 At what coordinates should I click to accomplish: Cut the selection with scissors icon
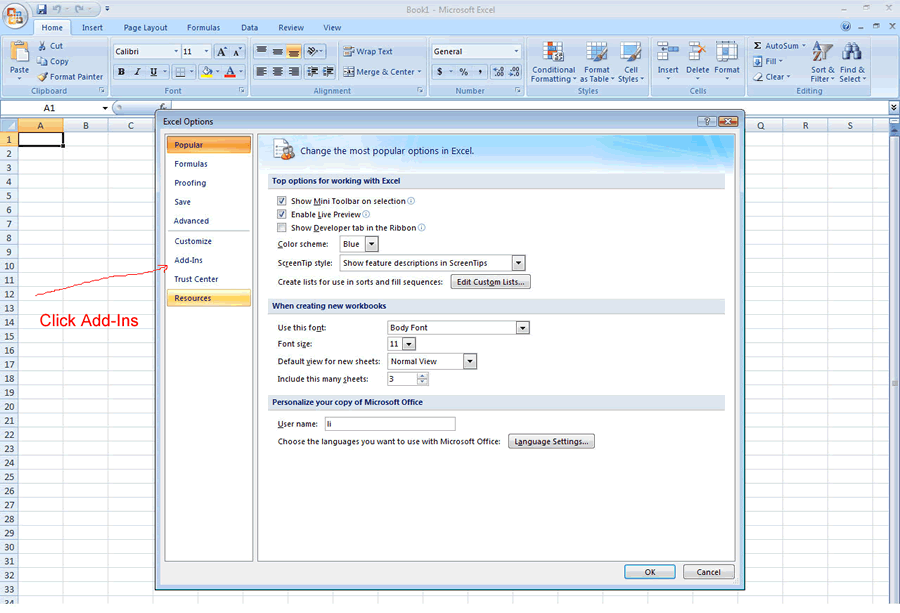pos(42,46)
